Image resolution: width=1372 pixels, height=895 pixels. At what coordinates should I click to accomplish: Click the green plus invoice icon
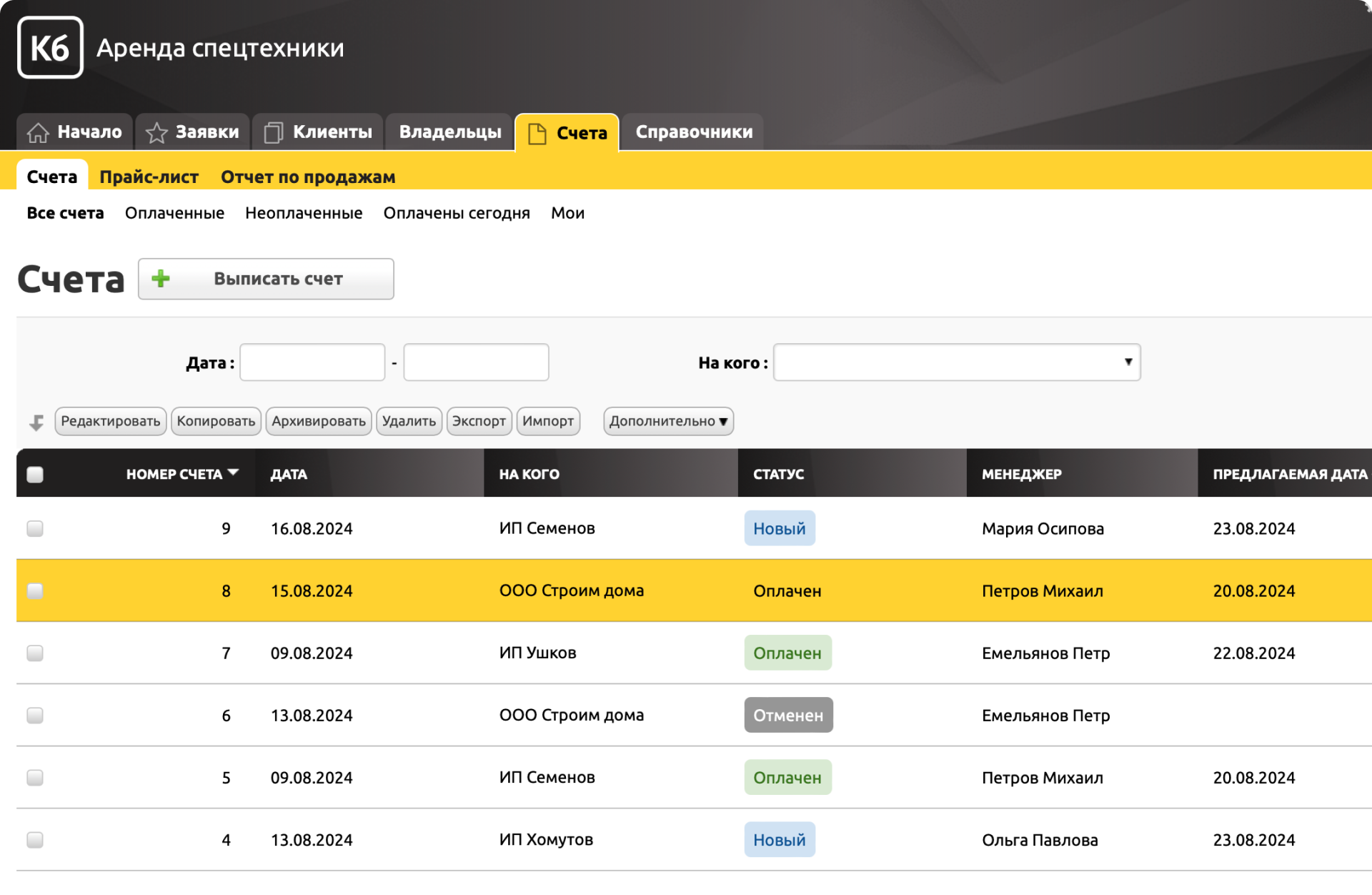(161, 279)
